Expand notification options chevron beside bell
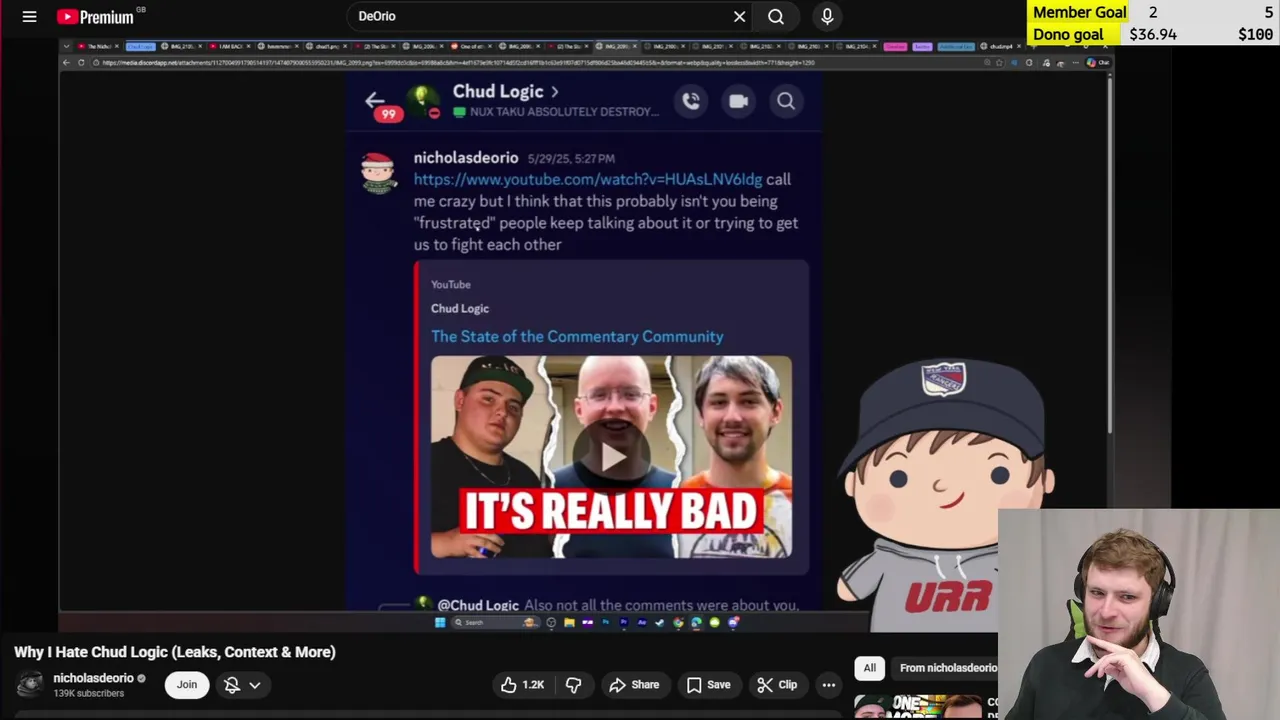The height and width of the screenshot is (720, 1280). pyautogui.click(x=255, y=685)
